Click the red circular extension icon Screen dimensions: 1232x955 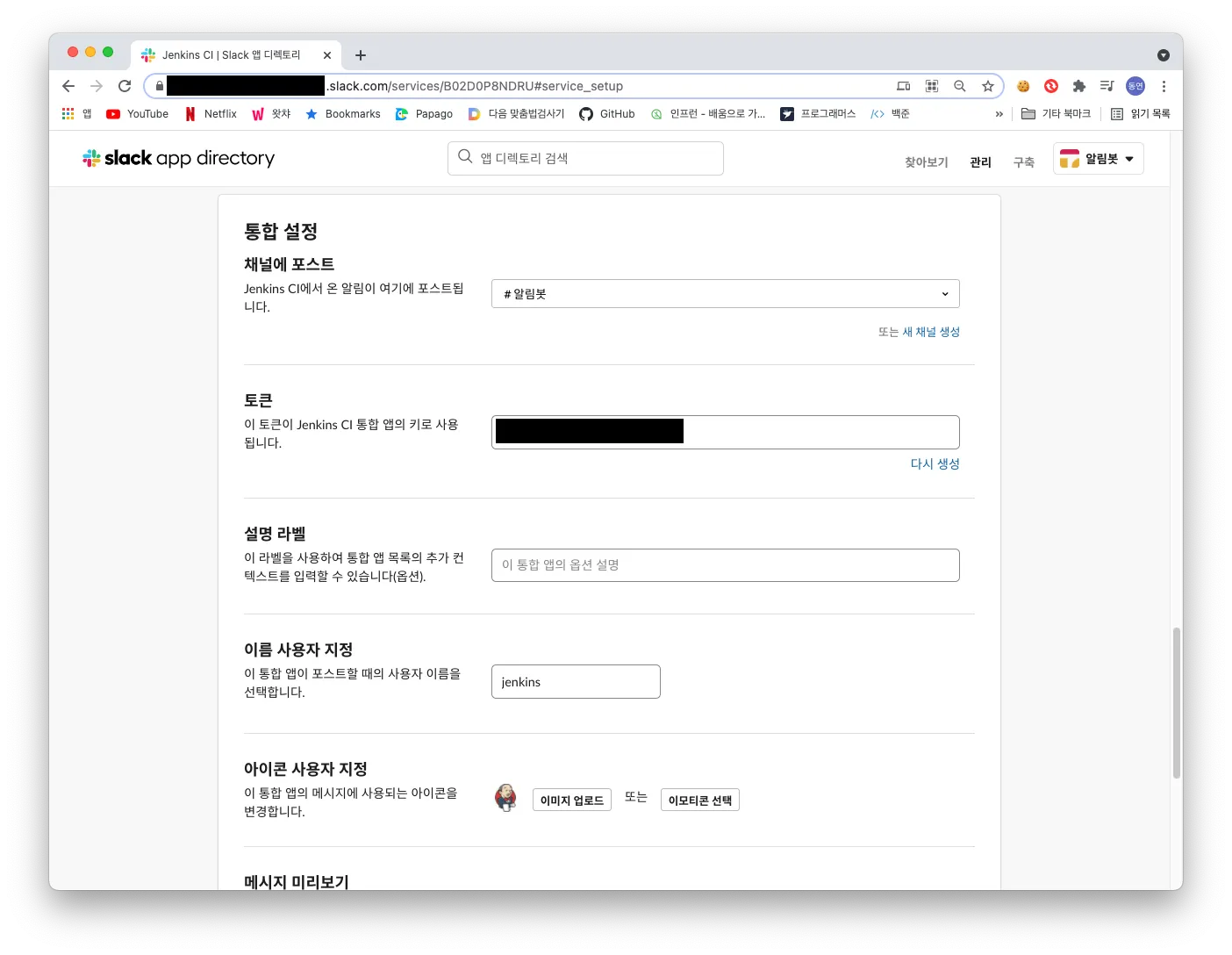coord(1051,86)
